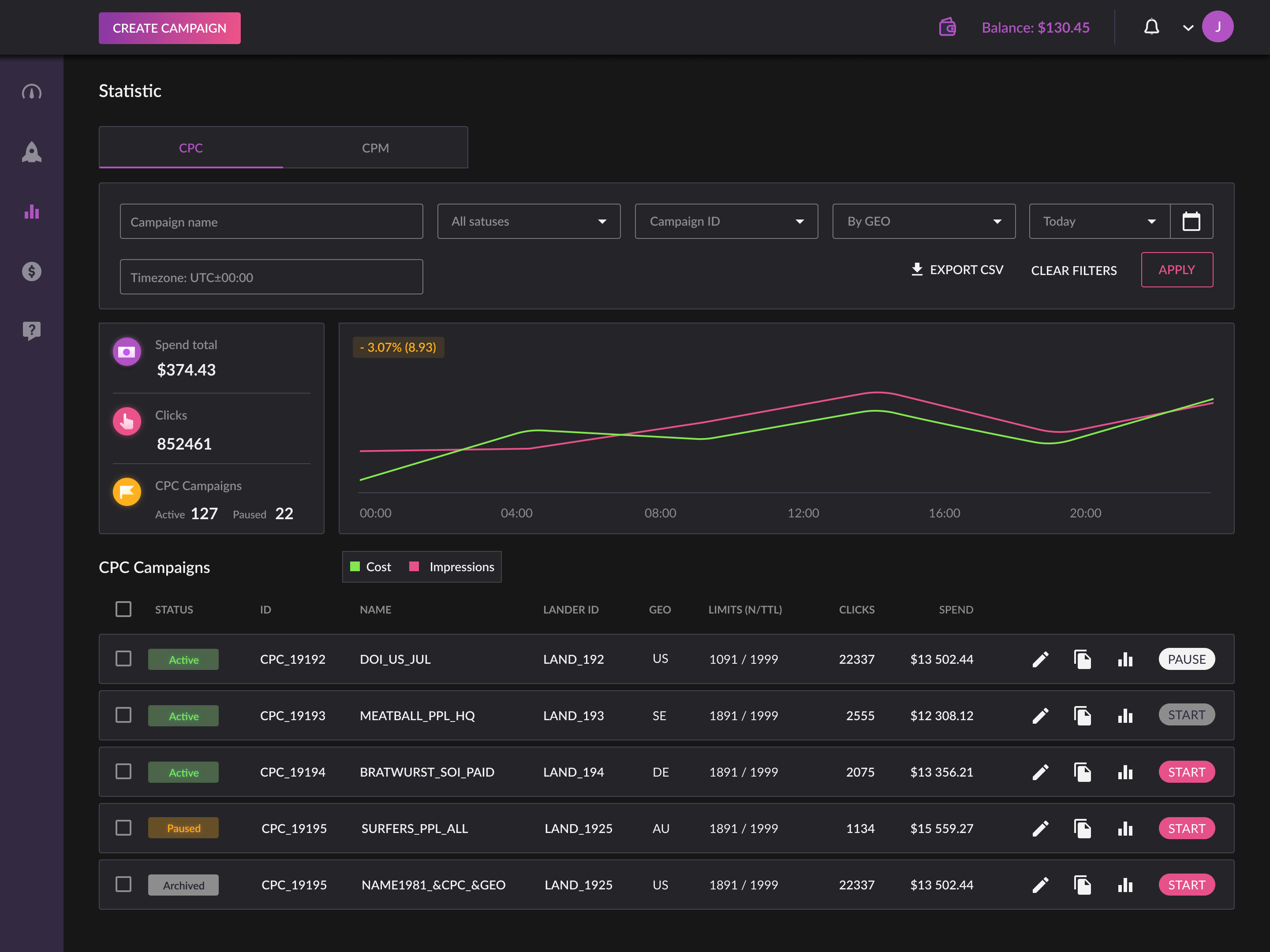
Task: Pause the DOI_US_JUL campaign
Action: pos(1186,659)
